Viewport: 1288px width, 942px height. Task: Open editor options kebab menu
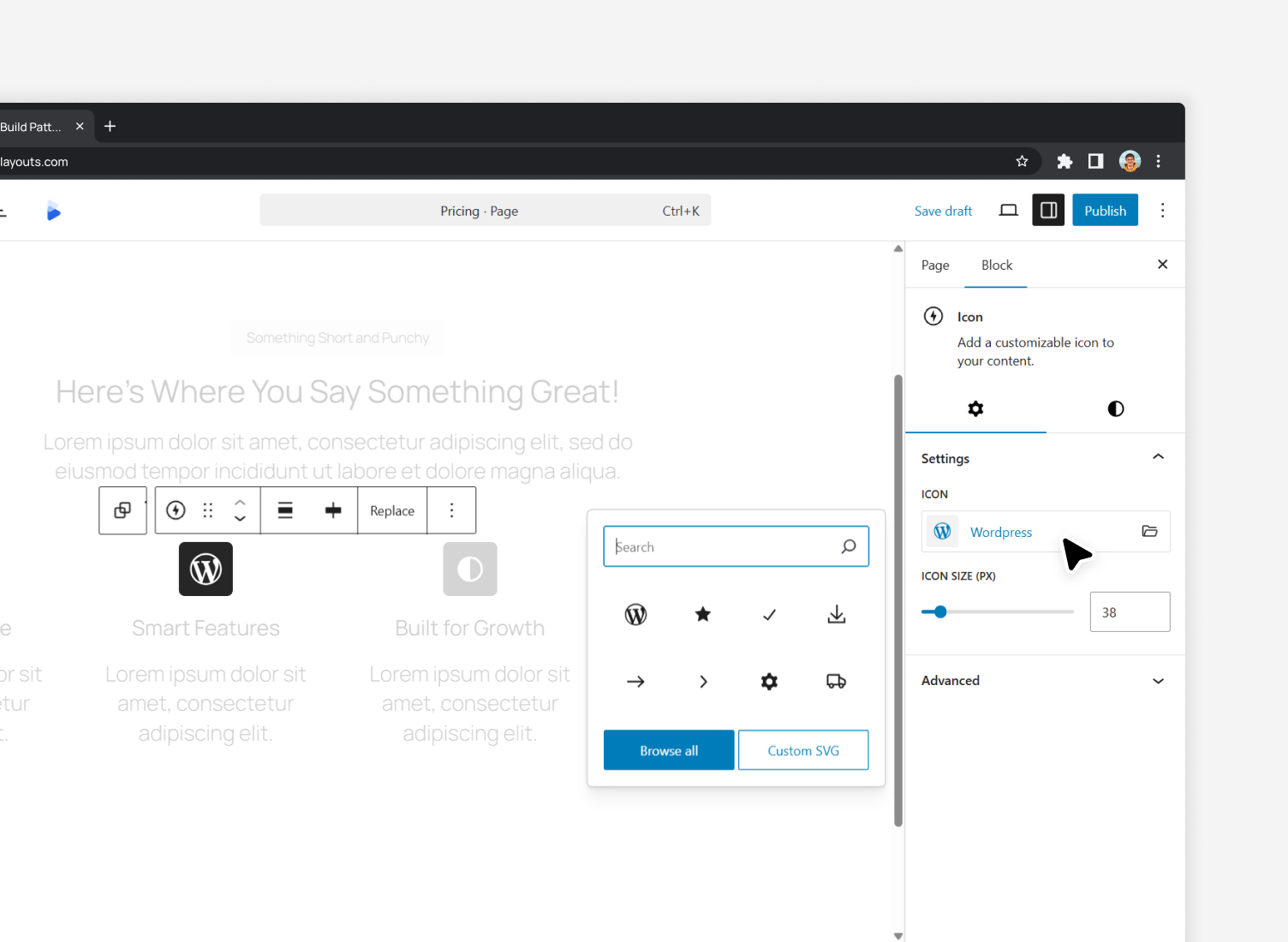click(x=1162, y=211)
